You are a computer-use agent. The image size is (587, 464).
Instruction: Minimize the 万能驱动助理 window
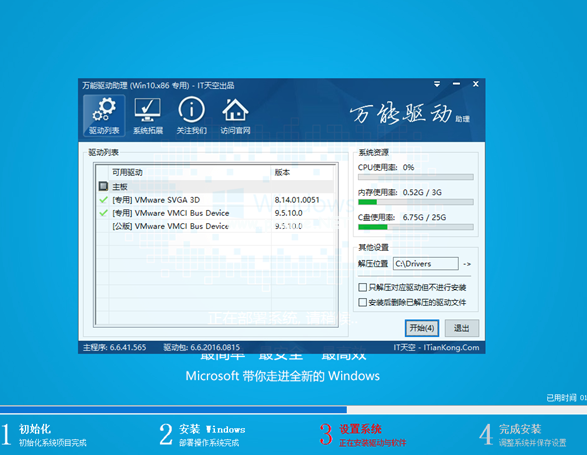click(456, 84)
